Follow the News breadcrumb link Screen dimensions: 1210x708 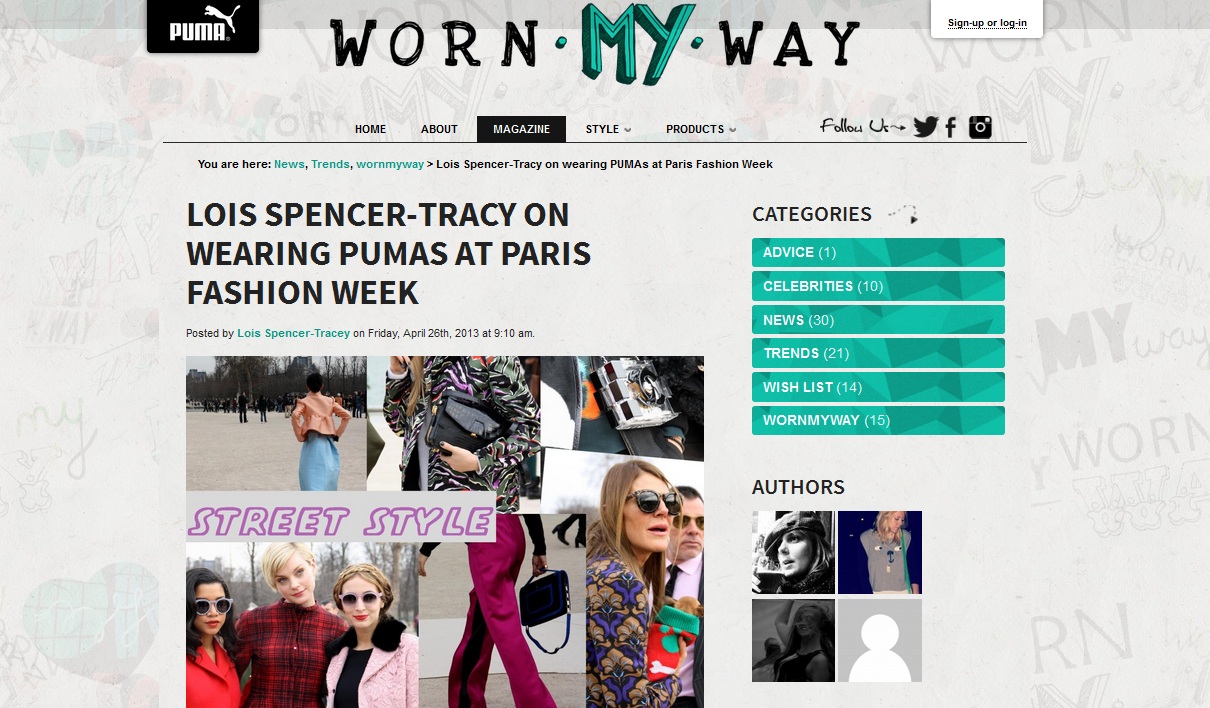tap(289, 164)
